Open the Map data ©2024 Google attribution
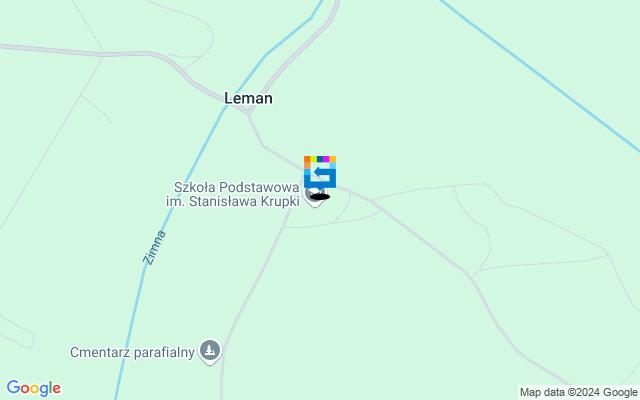 point(578,393)
